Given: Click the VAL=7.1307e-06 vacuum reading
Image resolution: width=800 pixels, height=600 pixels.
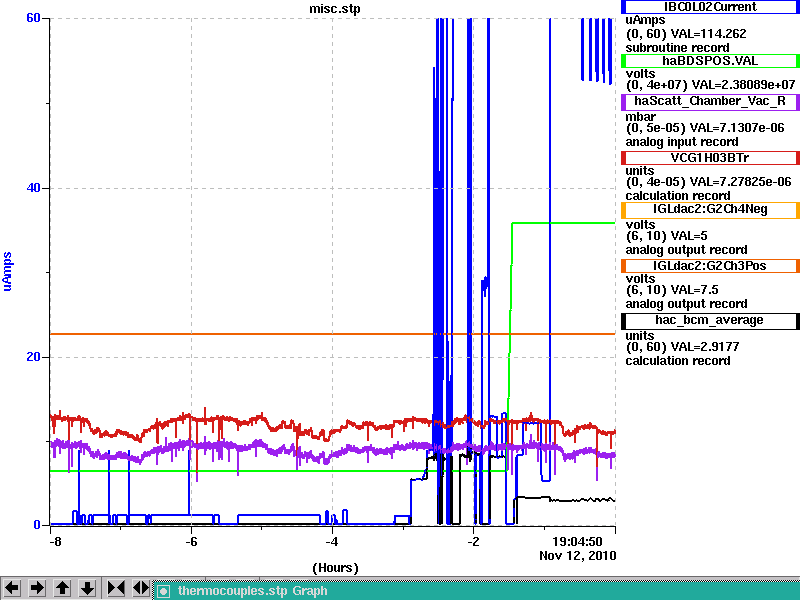Looking at the screenshot, I should click(737, 128).
